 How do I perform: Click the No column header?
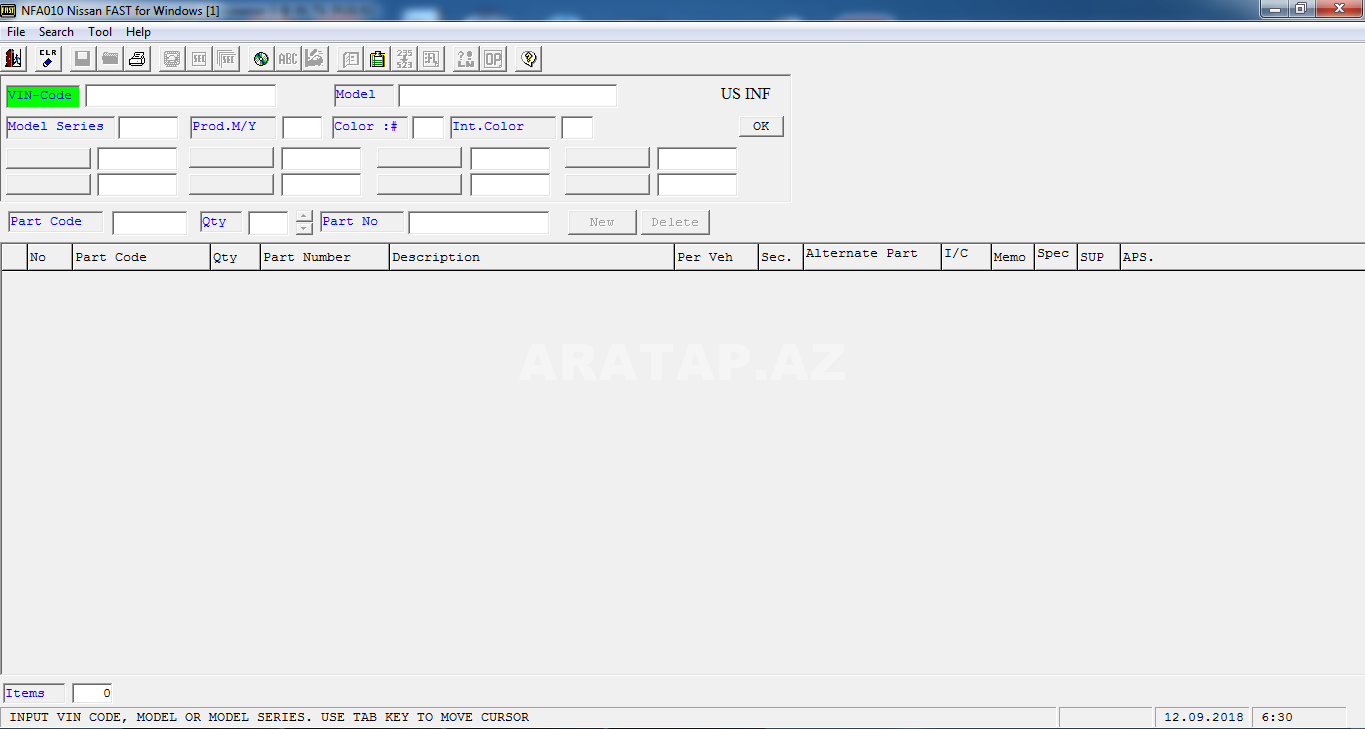click(x=50, y=257)
